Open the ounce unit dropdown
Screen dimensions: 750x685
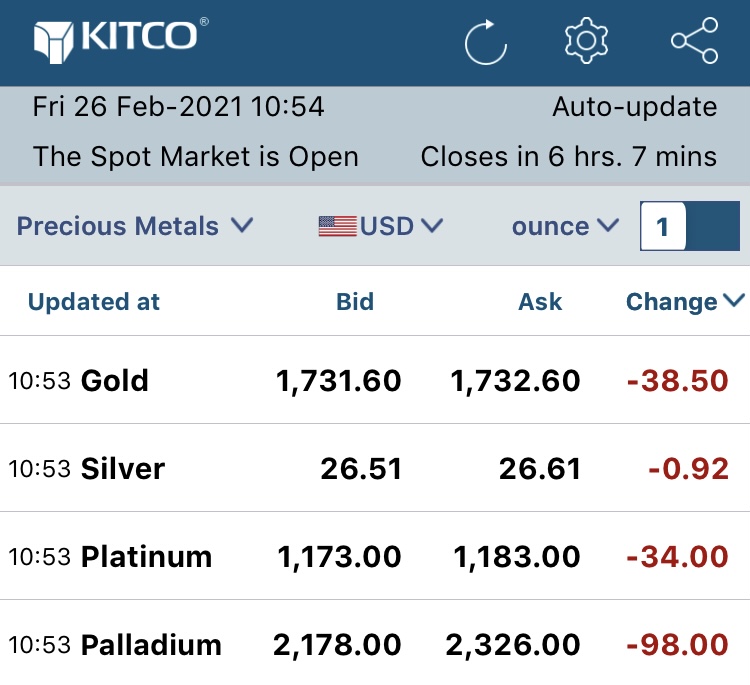pos(565,226)
